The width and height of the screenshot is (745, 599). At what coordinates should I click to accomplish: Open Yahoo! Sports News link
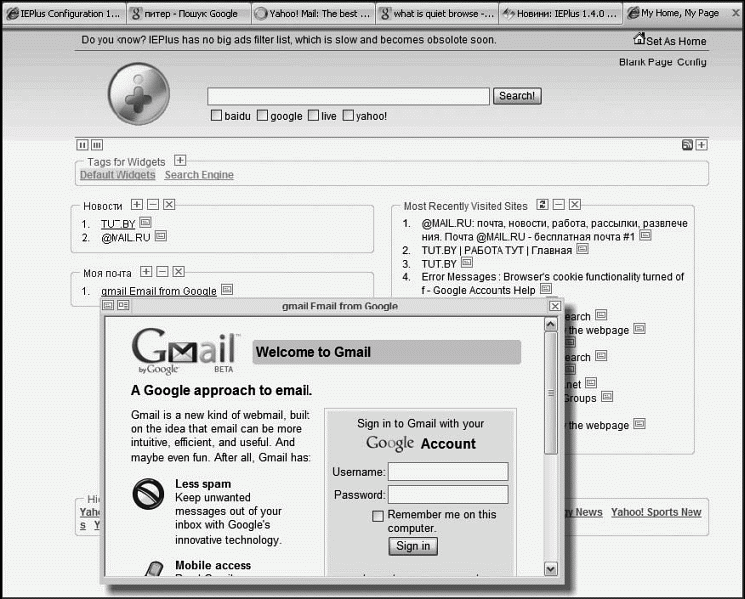pos(656,512)
